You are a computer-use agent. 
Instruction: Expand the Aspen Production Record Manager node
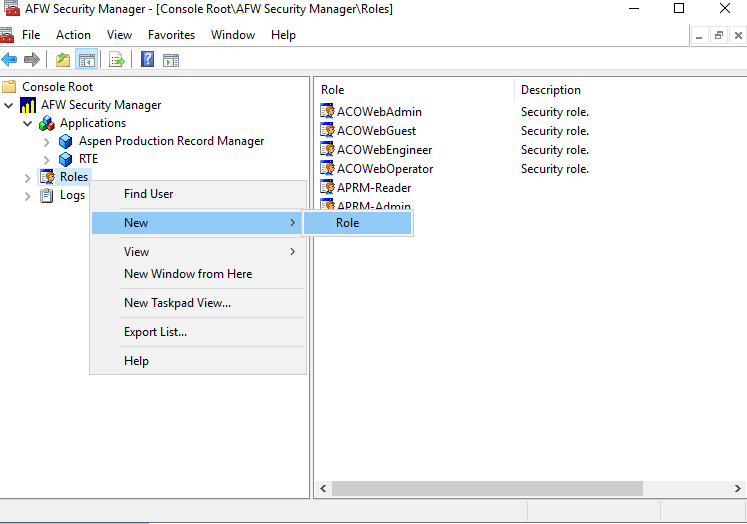point(47,142)
